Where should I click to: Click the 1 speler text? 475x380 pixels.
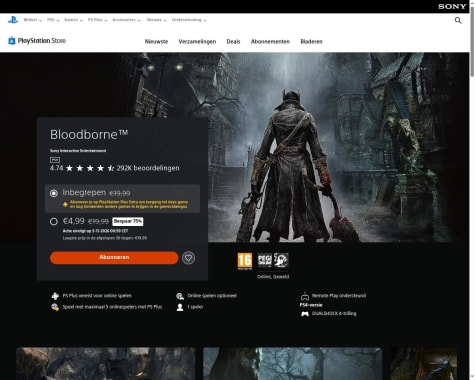point(195,307)
